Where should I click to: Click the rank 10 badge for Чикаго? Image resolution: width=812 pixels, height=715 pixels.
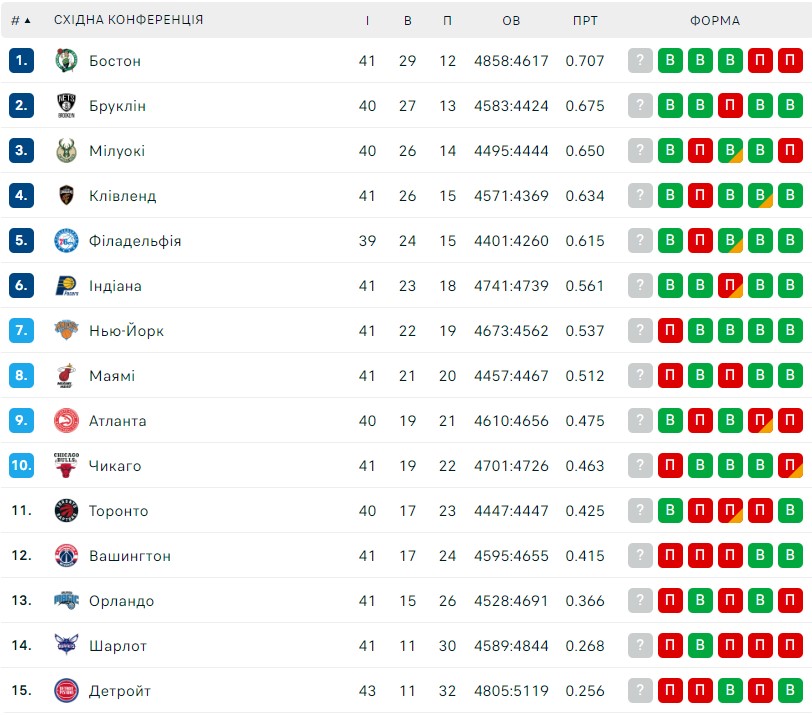tap(21, 465)
